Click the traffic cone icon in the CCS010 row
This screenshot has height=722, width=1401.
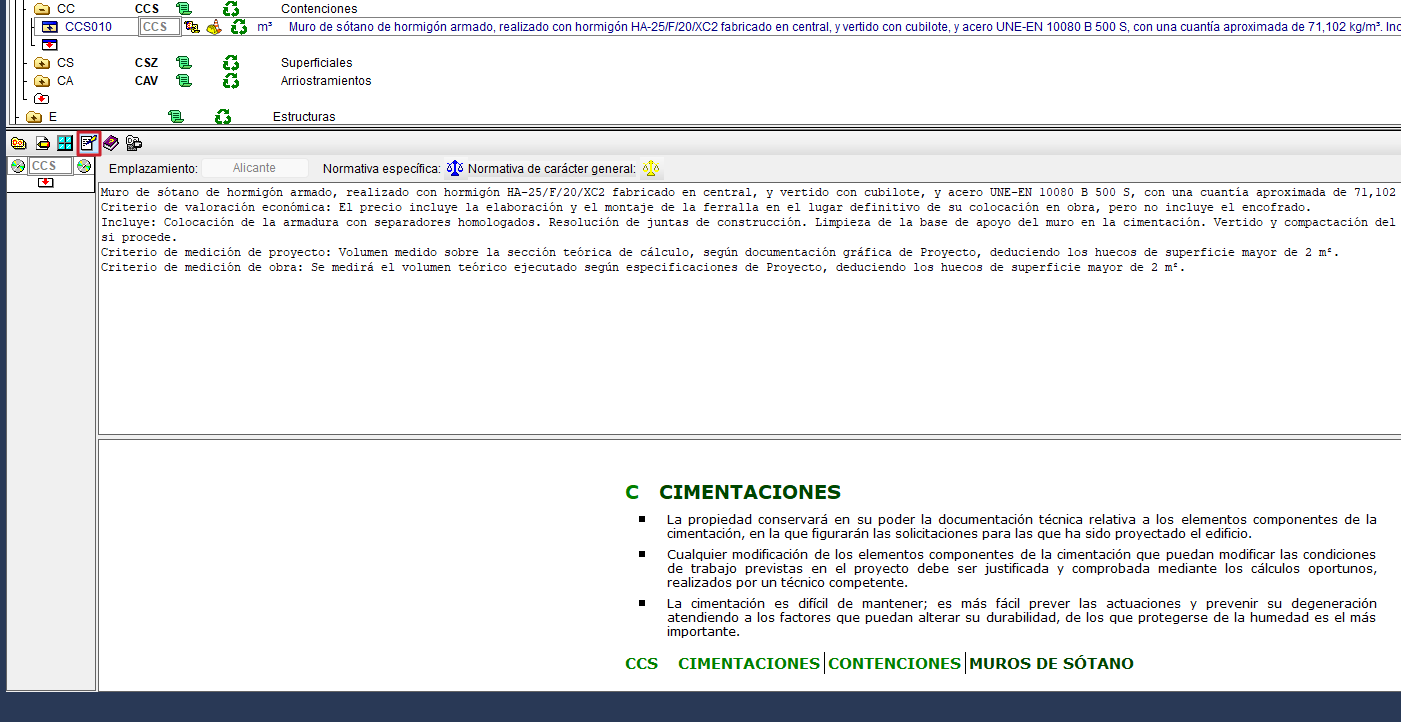(214, 27)
